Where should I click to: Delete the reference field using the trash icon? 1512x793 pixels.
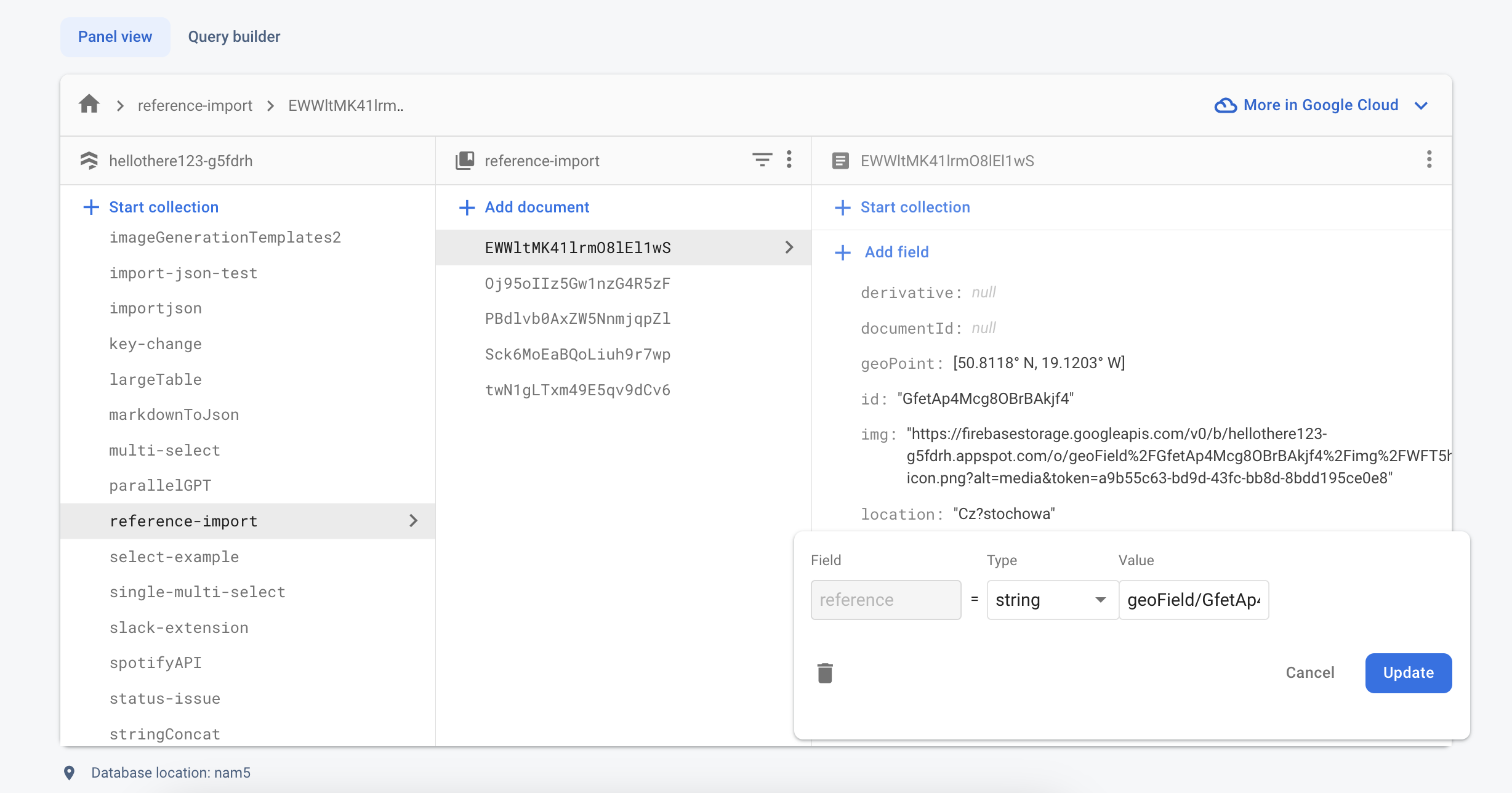(x=826, y=672)
